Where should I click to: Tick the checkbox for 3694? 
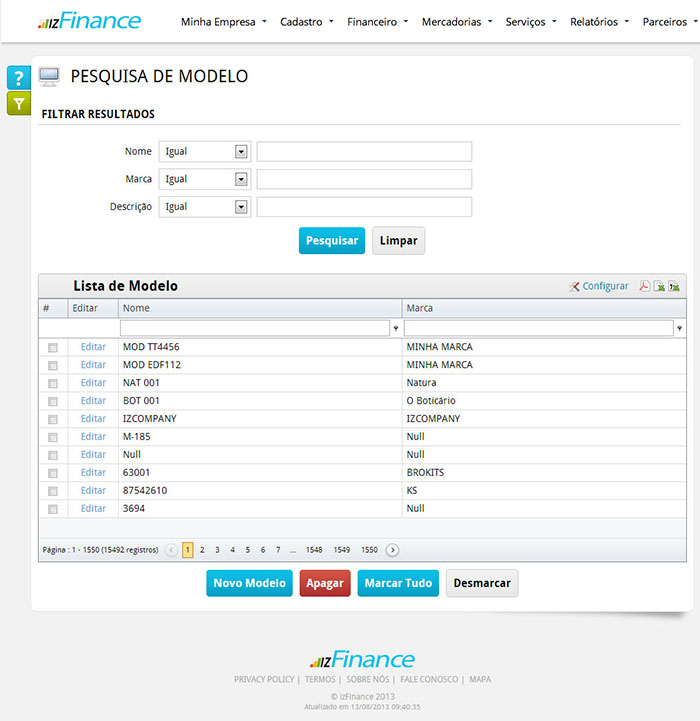tap(53, 509)
